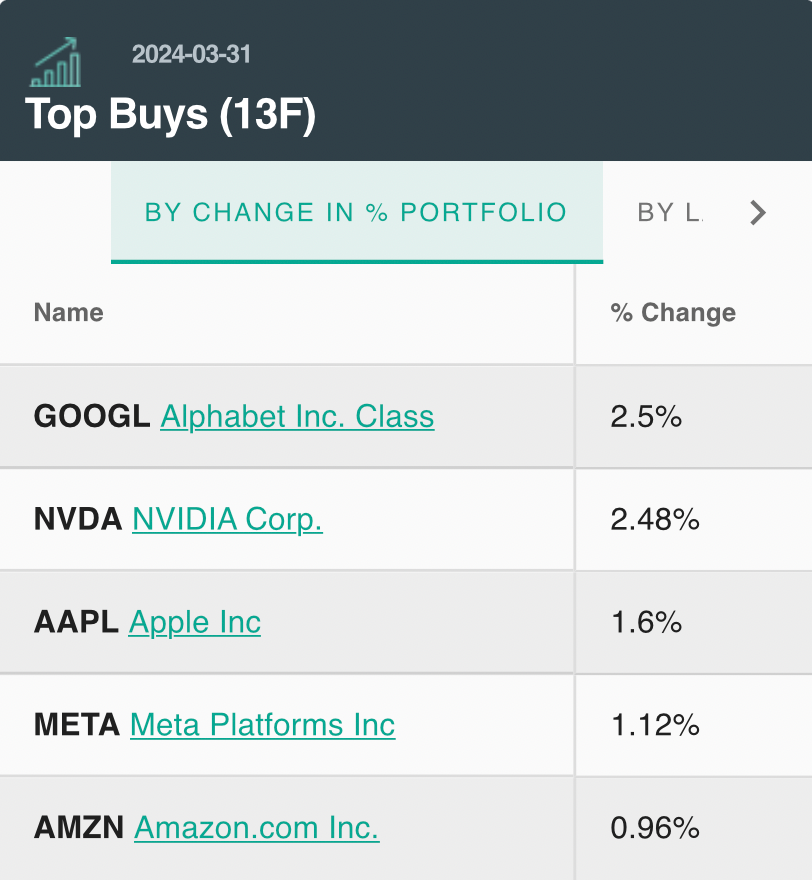Open the NVIDIA Corp. link
This screenshot has width=812, height=880.
227,519
